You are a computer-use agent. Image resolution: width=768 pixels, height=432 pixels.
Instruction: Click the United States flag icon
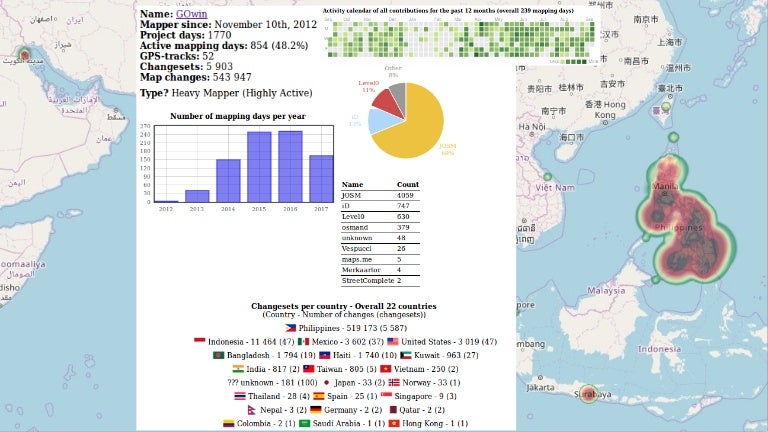coord(394,341)
